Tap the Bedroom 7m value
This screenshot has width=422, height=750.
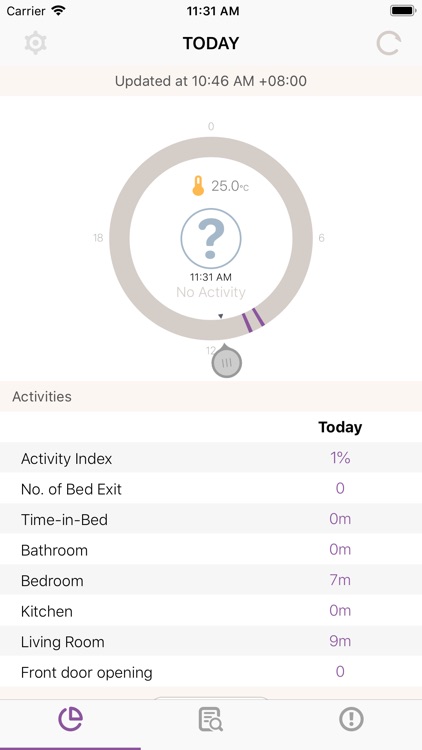[340, 580]
